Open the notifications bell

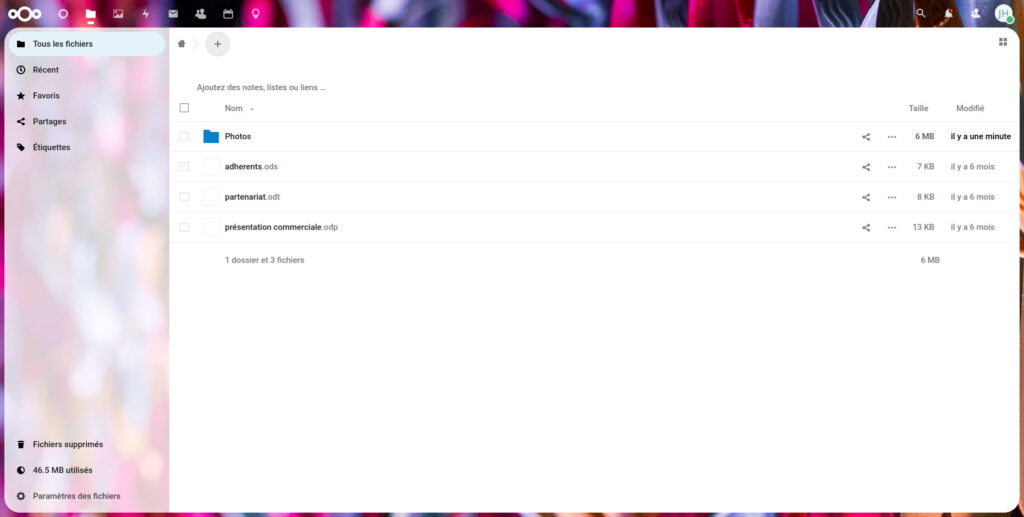coord(948,14)
